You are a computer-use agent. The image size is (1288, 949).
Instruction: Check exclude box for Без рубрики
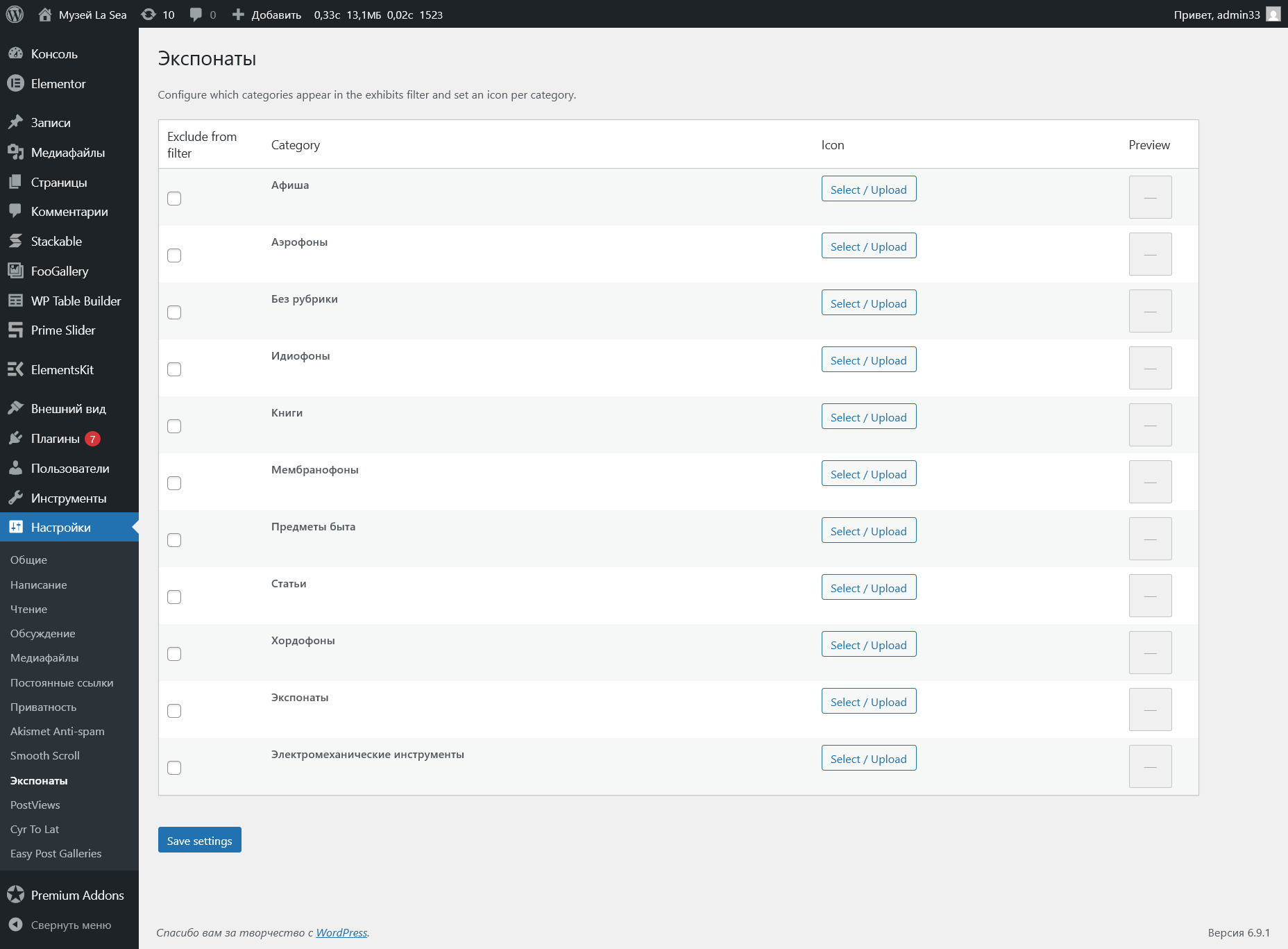174,312
